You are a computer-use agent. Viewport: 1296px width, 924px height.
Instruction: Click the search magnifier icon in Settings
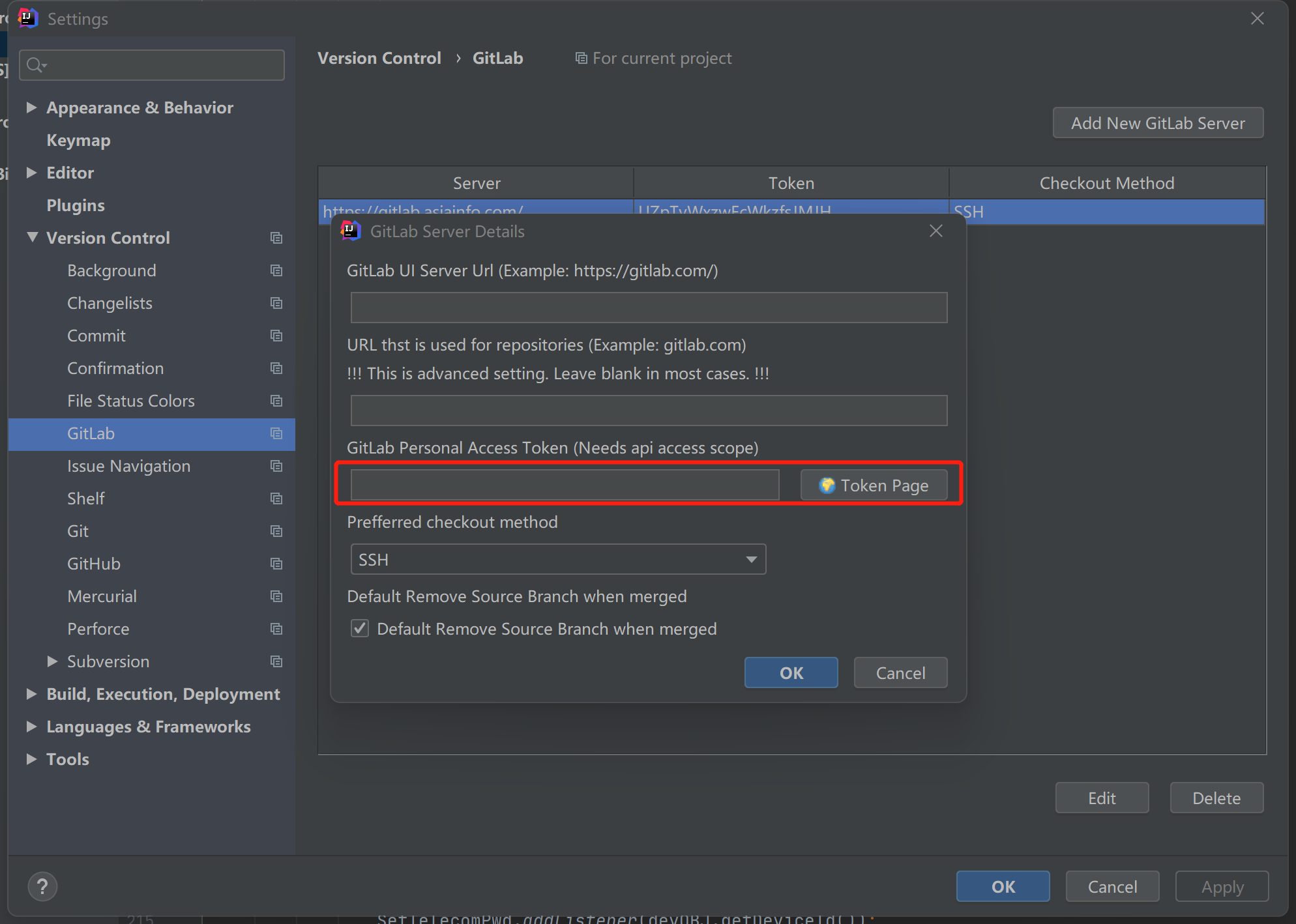(35, 65)
